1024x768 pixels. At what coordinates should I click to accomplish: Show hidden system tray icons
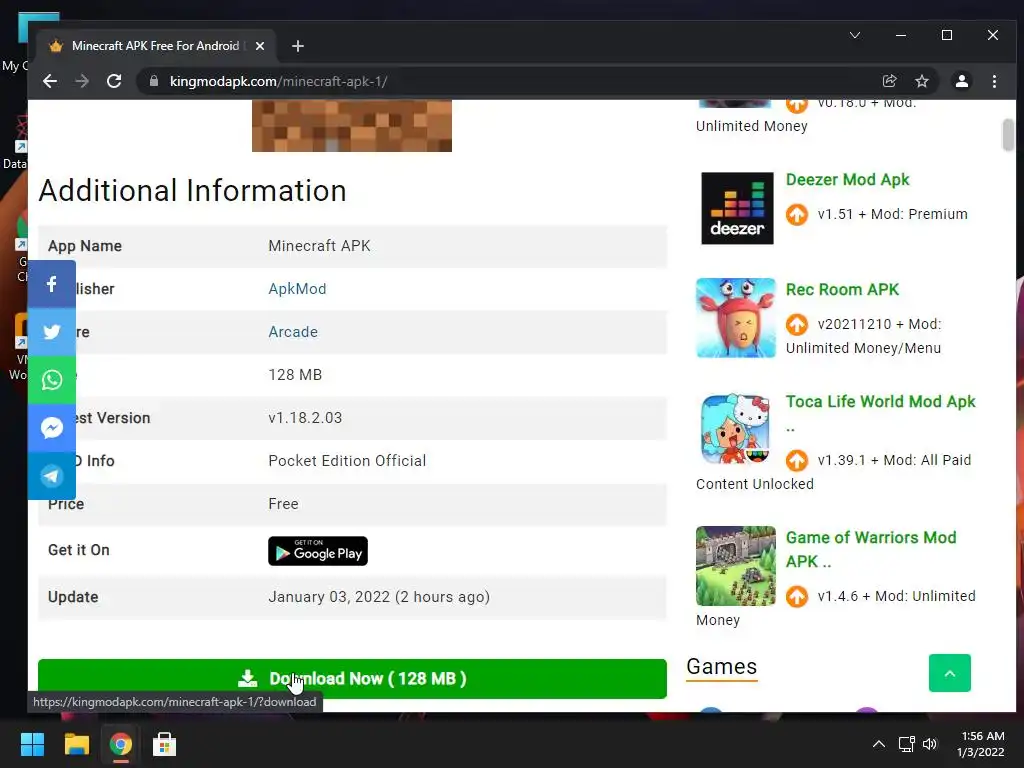pyautogui.click(x=879, y=744)
